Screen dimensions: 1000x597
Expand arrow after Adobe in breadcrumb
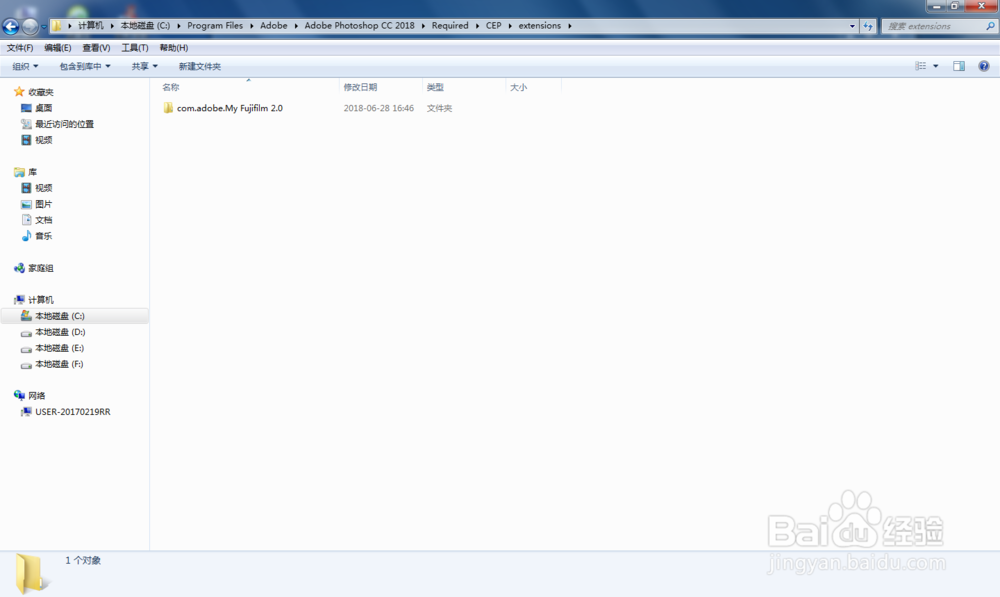[x=296, y=26]
